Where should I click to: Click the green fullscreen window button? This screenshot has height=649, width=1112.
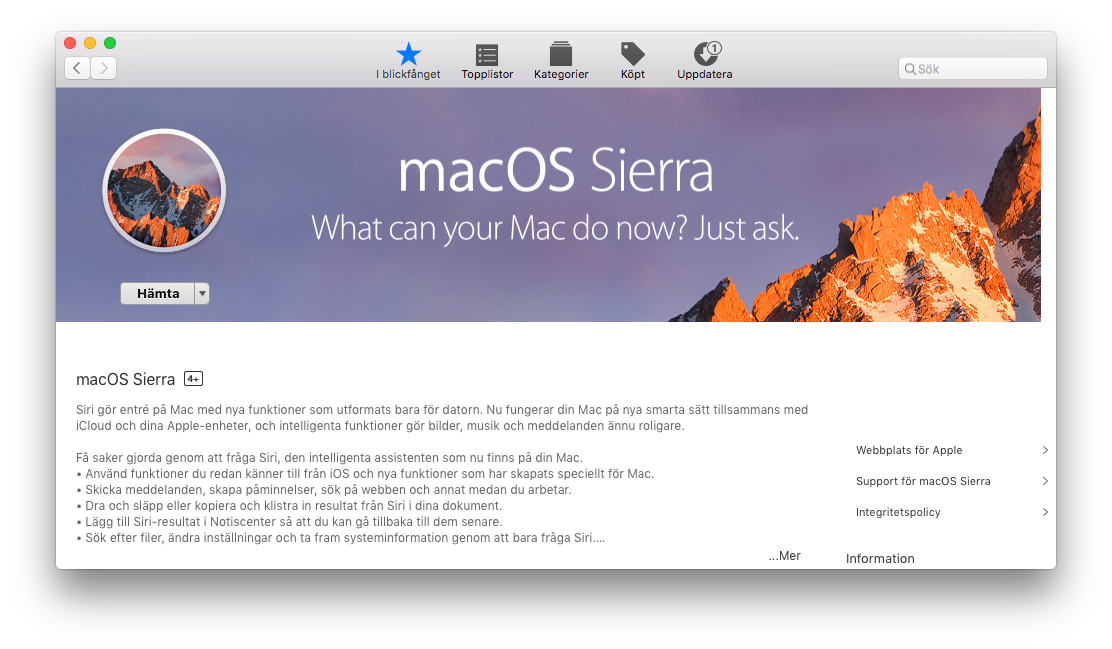[110, 43]
